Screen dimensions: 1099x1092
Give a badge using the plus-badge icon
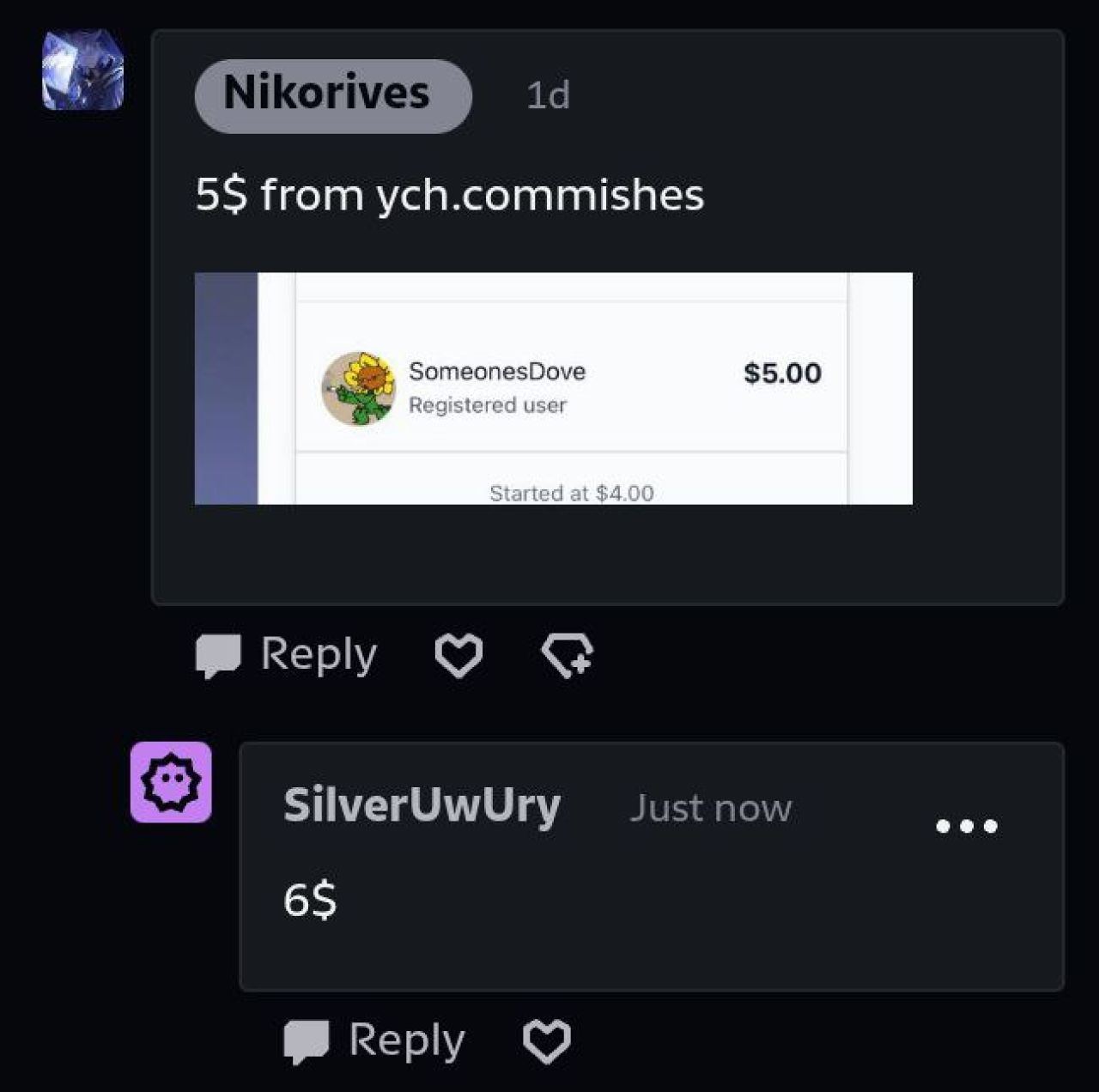(x=568, y=657)
